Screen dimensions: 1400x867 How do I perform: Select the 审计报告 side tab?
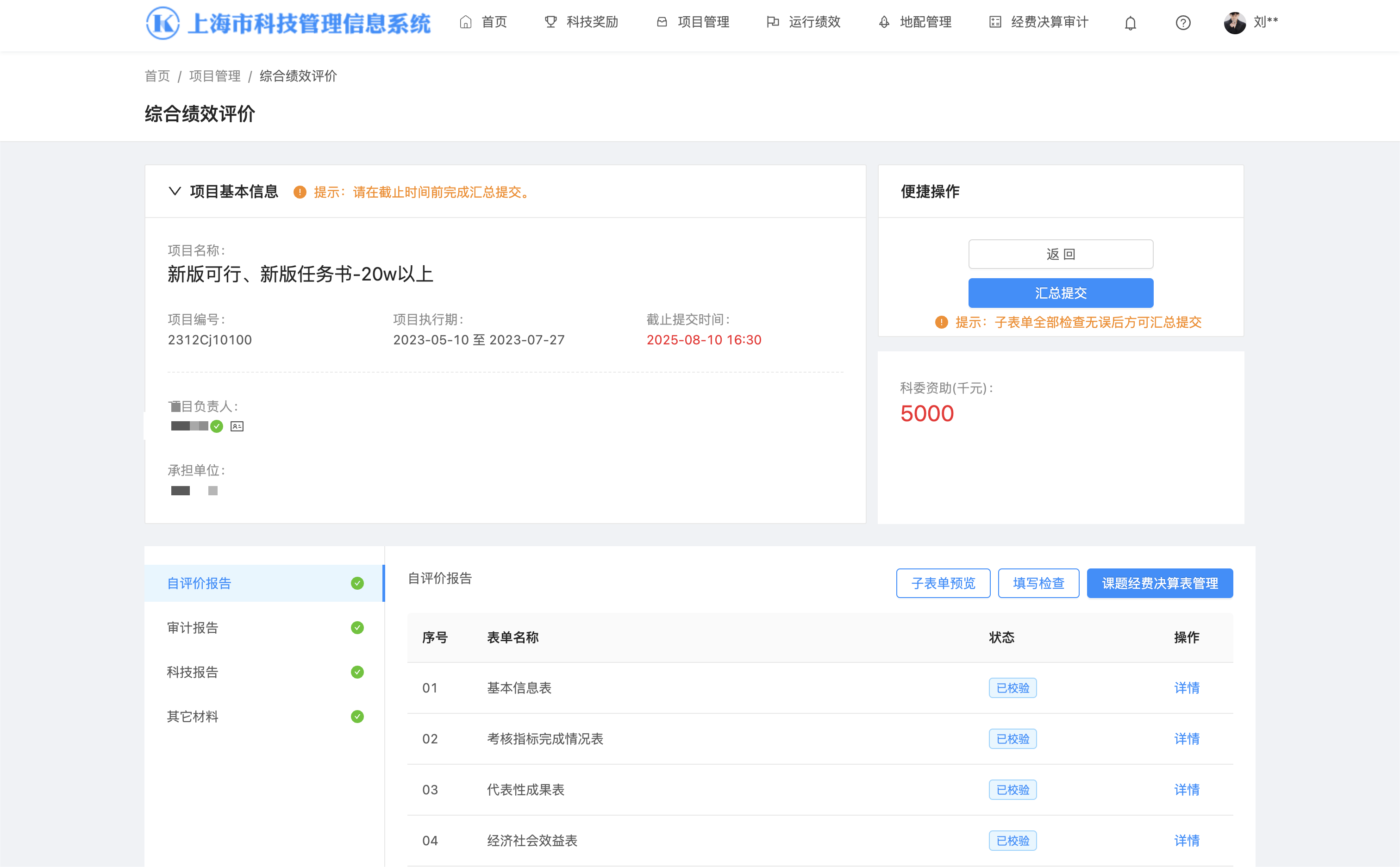(264, 628)
